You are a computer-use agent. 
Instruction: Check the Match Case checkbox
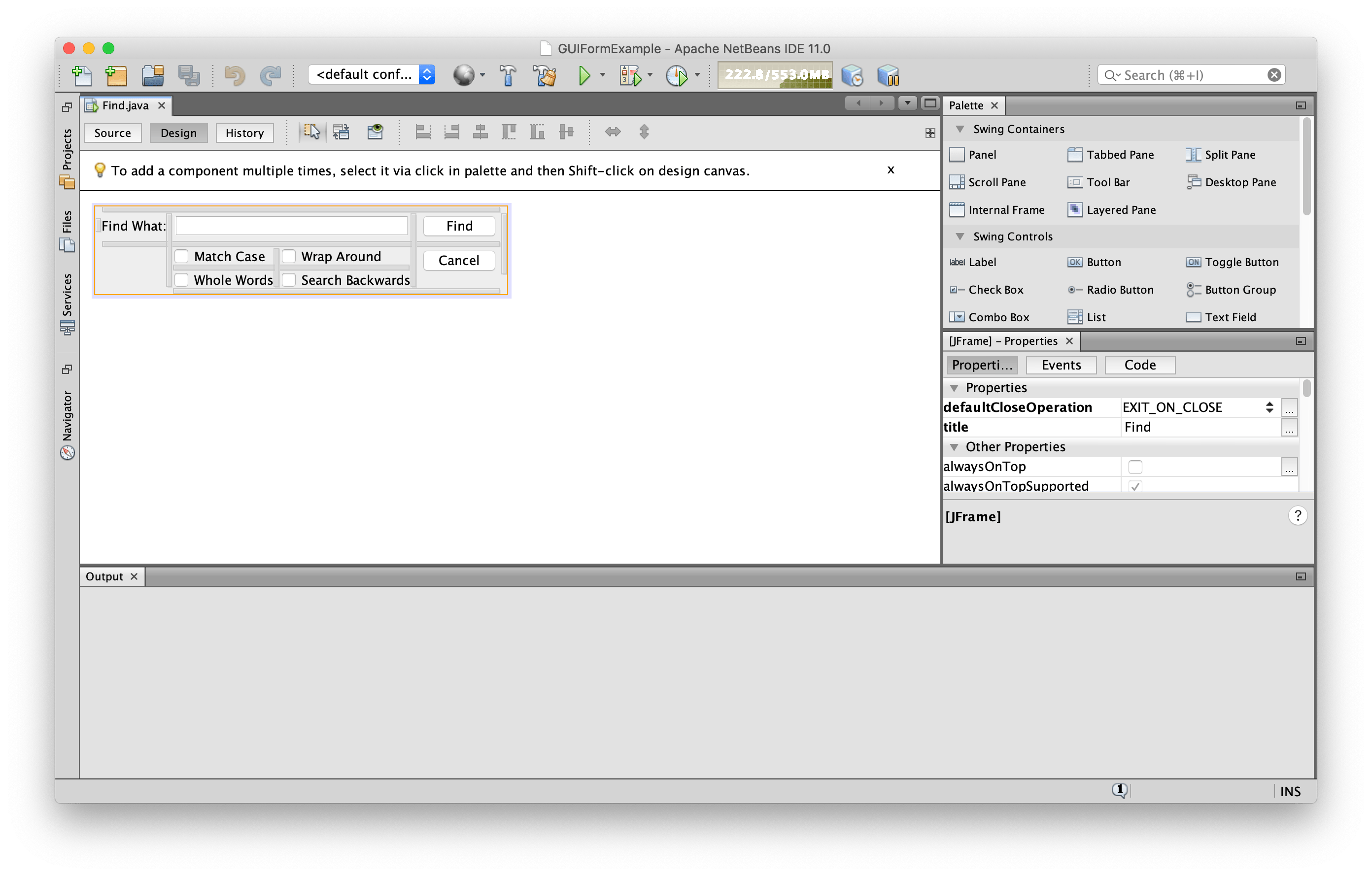[x=182, y=256]
